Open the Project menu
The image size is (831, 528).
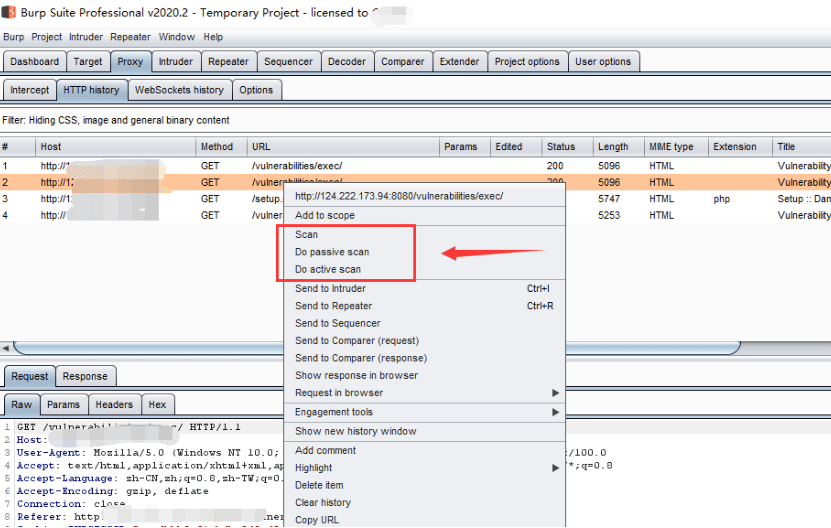pos(46,37)
